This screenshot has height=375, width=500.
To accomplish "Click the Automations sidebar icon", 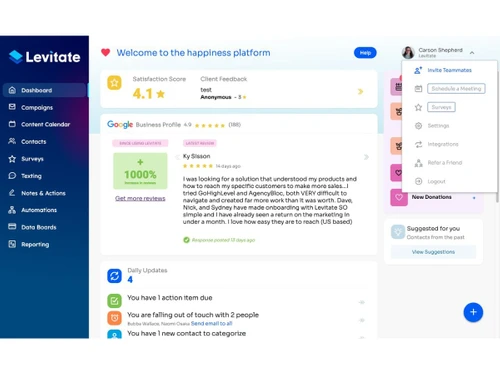I will point(12,210).
